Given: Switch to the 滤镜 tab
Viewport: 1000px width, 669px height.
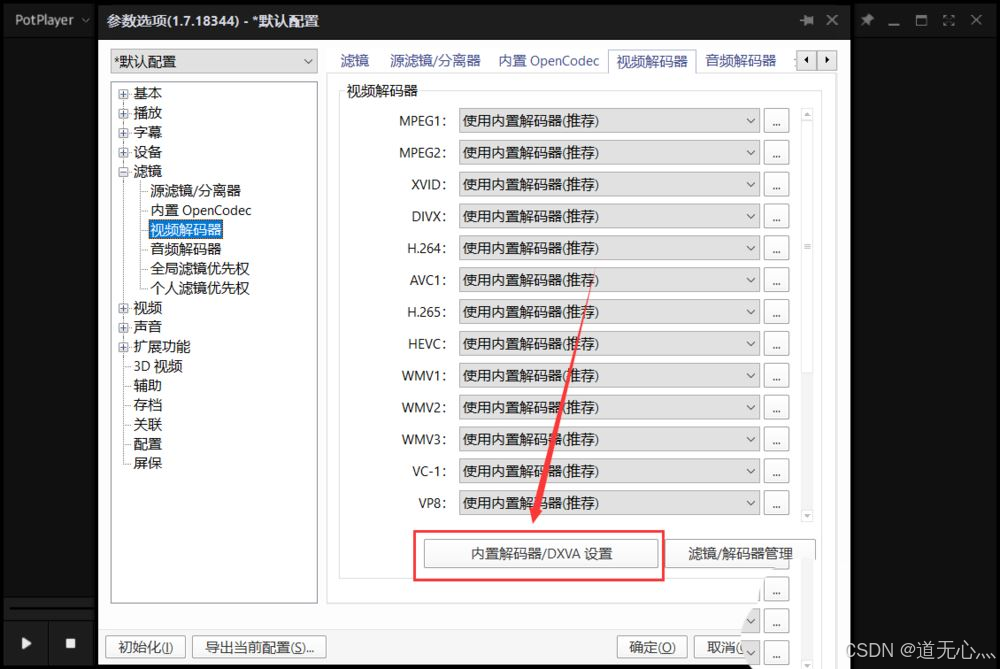Looking at the screenshot, I should click(x=355, y=61).
